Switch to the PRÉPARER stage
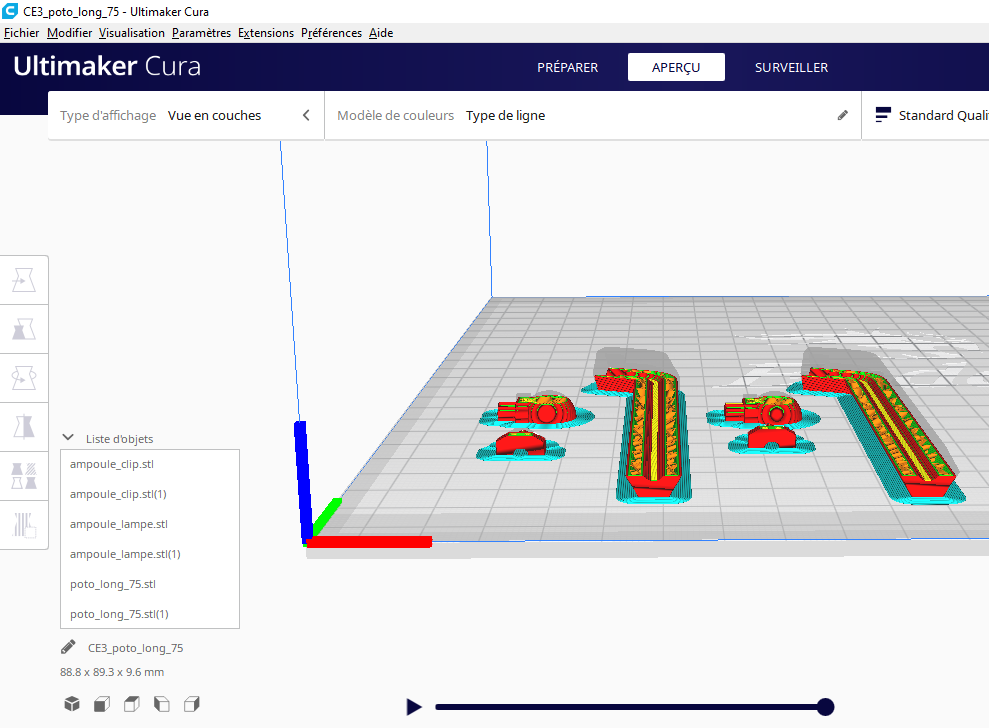Screen dimensions: 989x728 pos(568,68)
